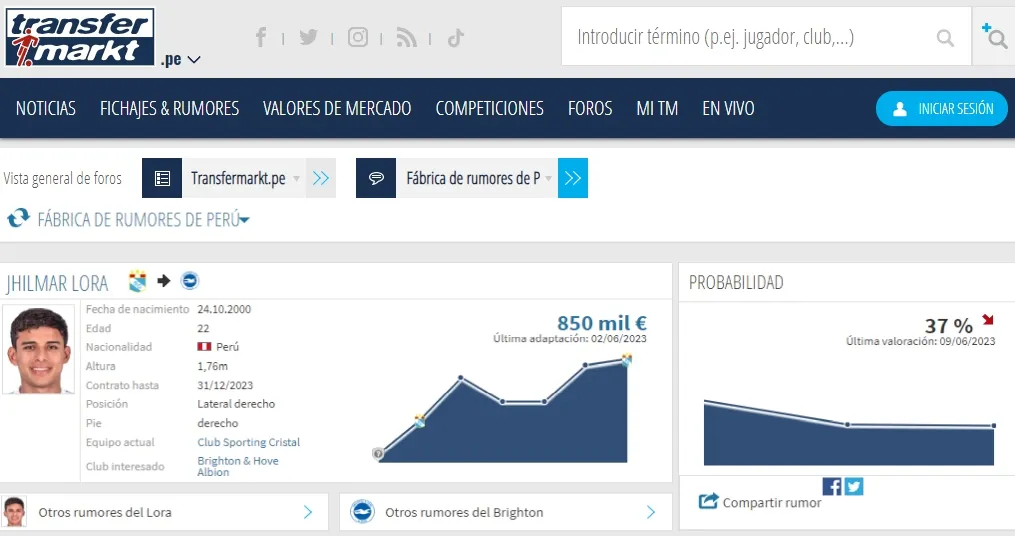Open the Club Sporting Cristal link
This screenshot has height=536, width=1015.
tap(248, 442)
